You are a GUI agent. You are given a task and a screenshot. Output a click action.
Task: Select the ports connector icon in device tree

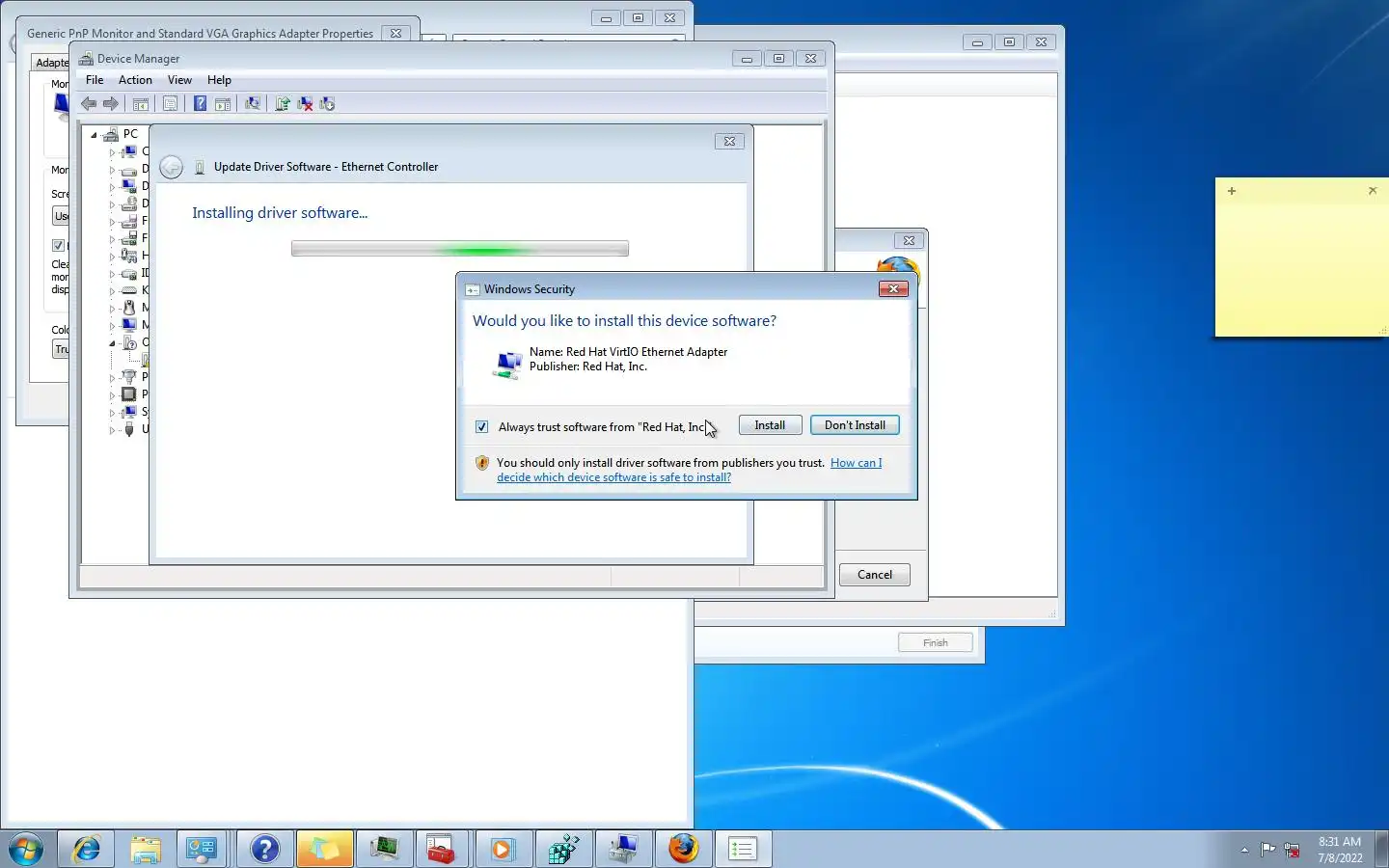[x=128, y=377]
